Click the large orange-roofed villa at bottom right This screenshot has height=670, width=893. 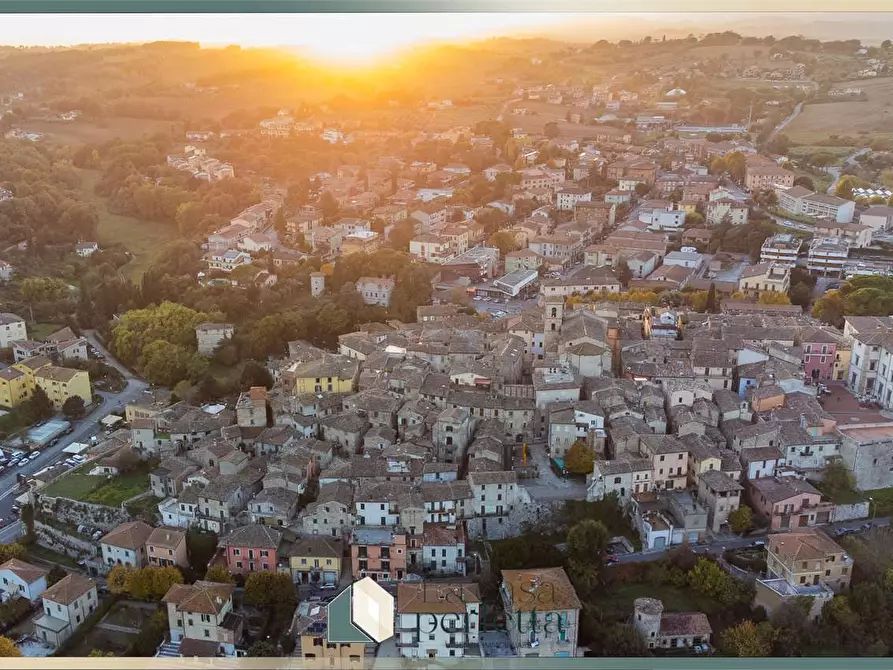(x=808, y=558)
